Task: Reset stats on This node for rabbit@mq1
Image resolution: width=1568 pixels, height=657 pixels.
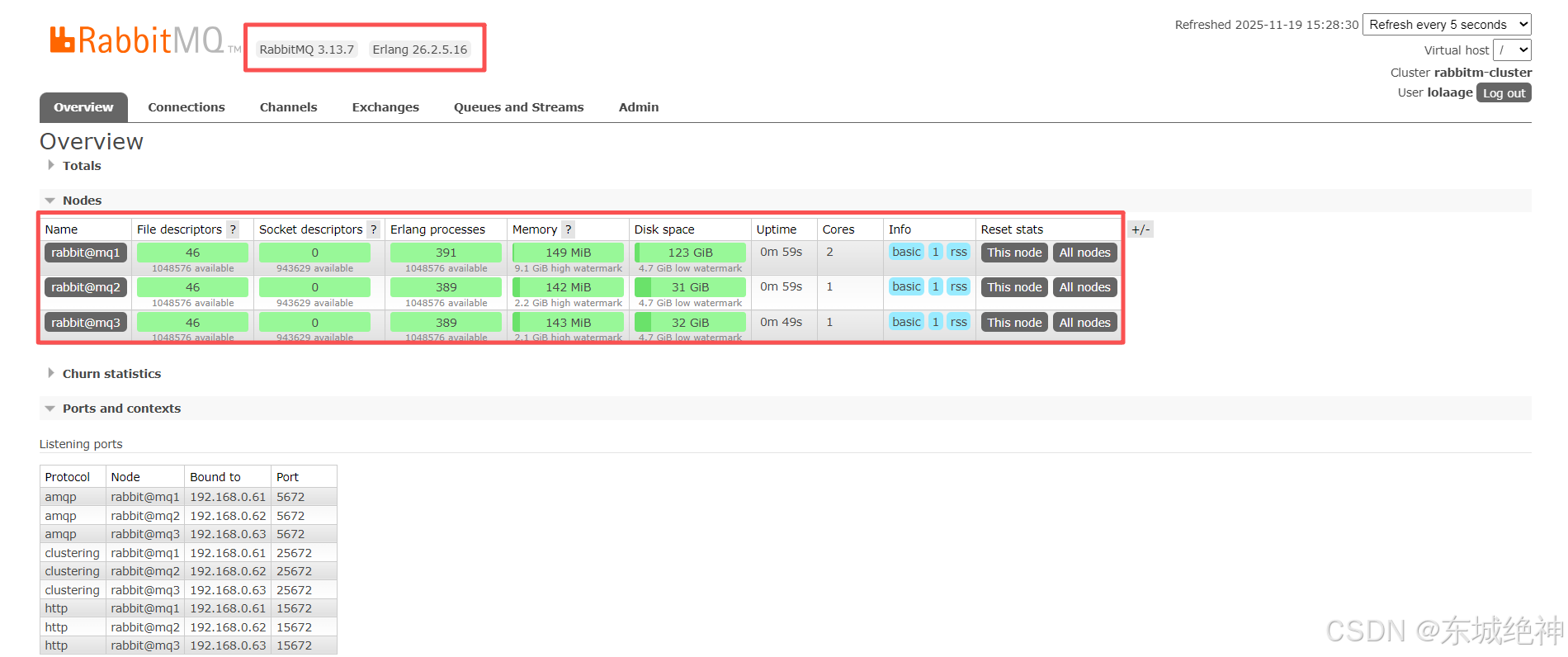Action: (x=1014, y=253)
